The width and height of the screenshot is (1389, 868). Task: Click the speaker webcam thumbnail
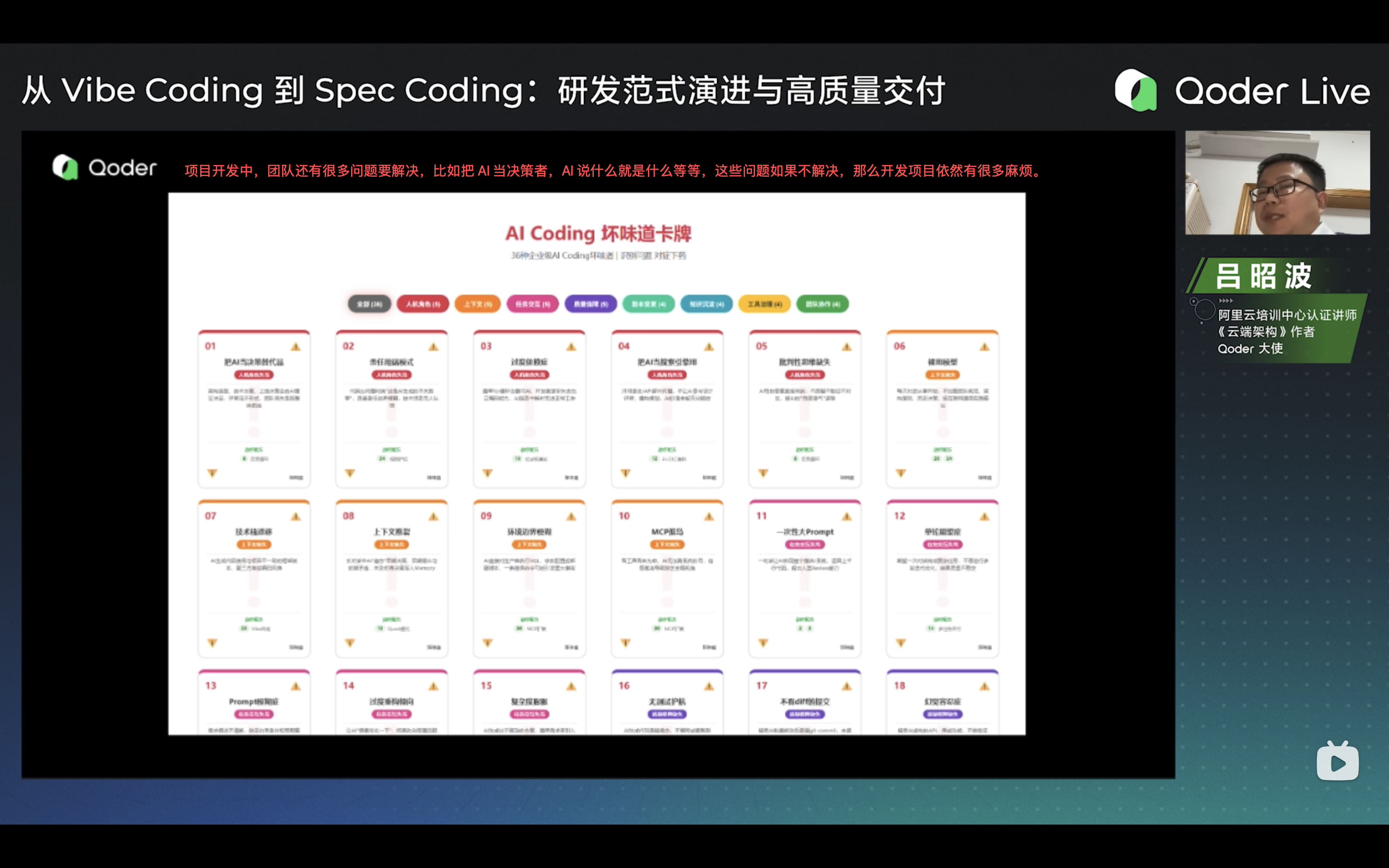click(x=1277, y=183)
